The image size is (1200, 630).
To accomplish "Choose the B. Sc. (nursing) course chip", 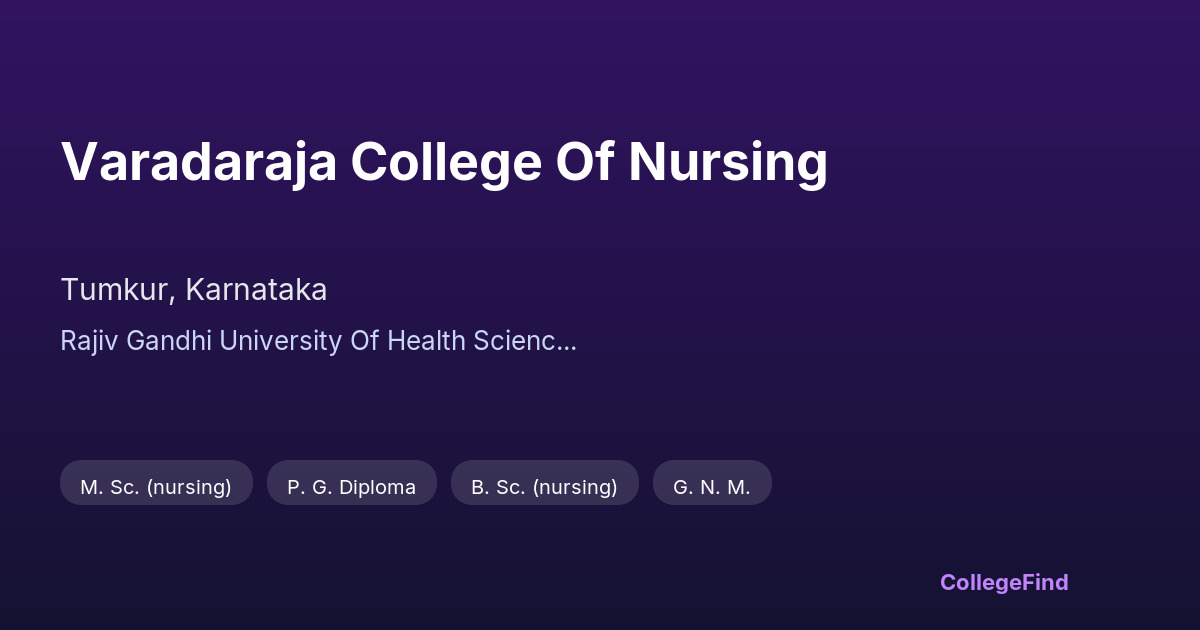I will (544, 487).
